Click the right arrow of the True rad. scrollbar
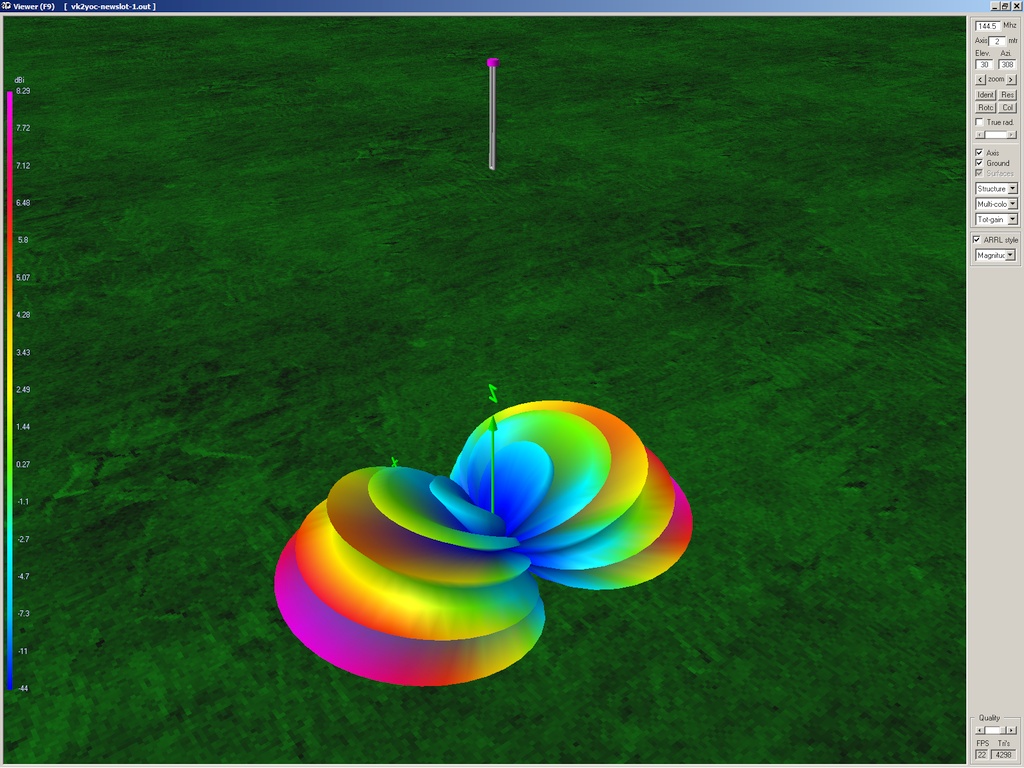This screenshot has height=768, width=1024. coord(1012,135)
